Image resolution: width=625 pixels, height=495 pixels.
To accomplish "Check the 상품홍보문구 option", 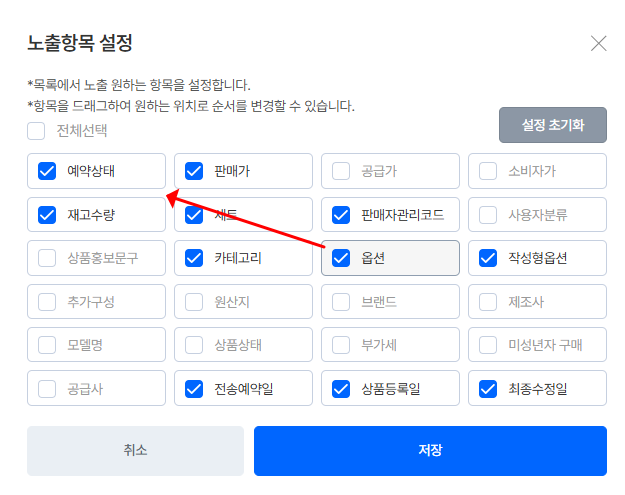I will click(x=47, y=258).
